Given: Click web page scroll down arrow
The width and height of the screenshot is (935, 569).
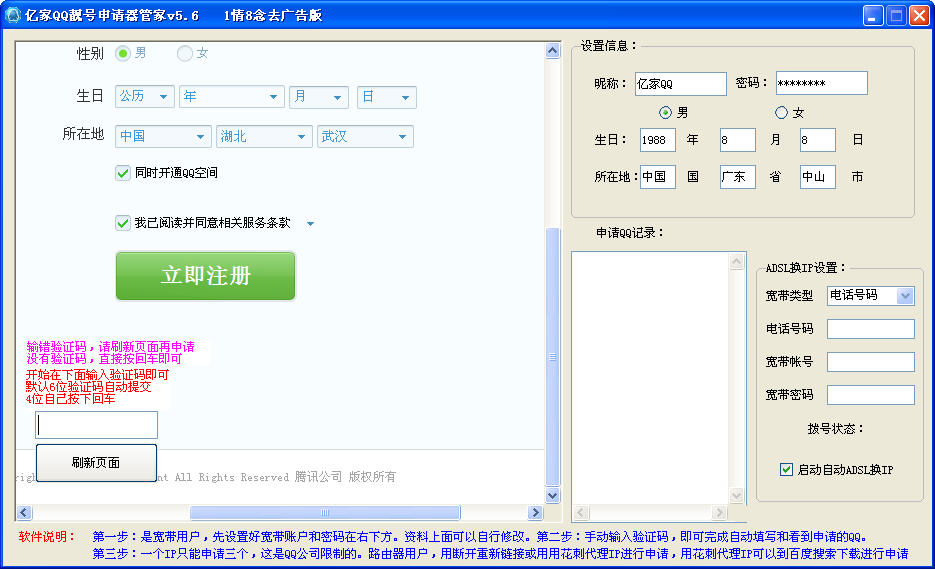Looking at the screenshot, I should (553, 495).
